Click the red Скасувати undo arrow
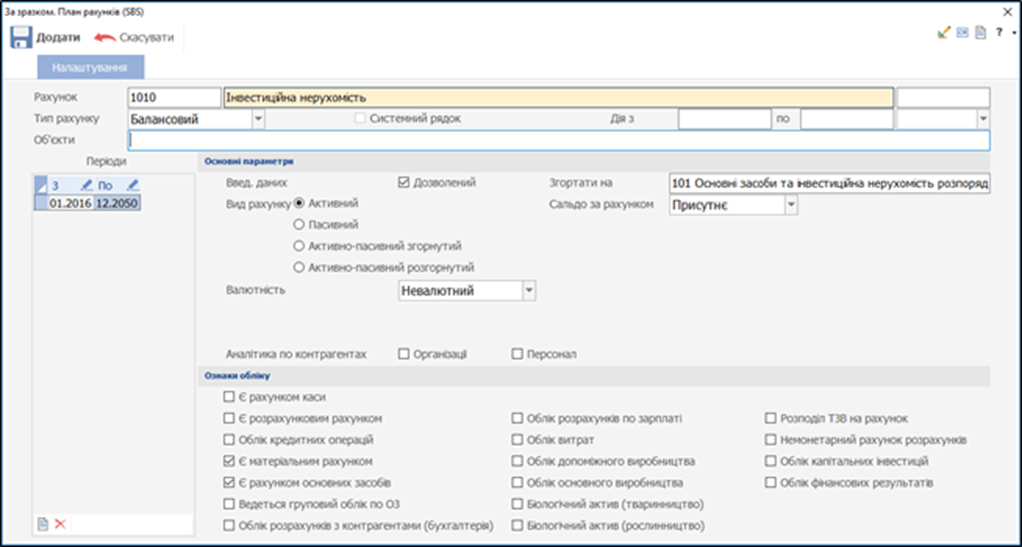The image size is (1022, 547). click(x=105, y=38)
